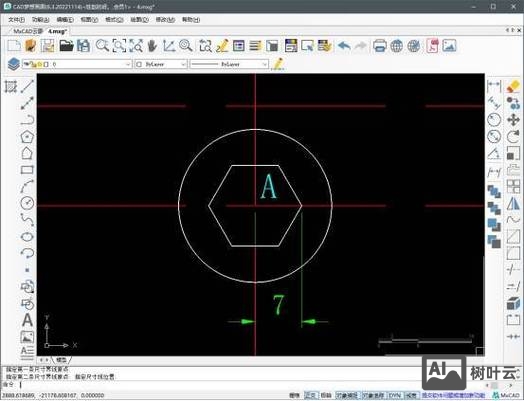Image resolution: width=524 pixels, height=401 pixels.
Task: Open the Edit (E) menu
Action: tap(65, 20)
